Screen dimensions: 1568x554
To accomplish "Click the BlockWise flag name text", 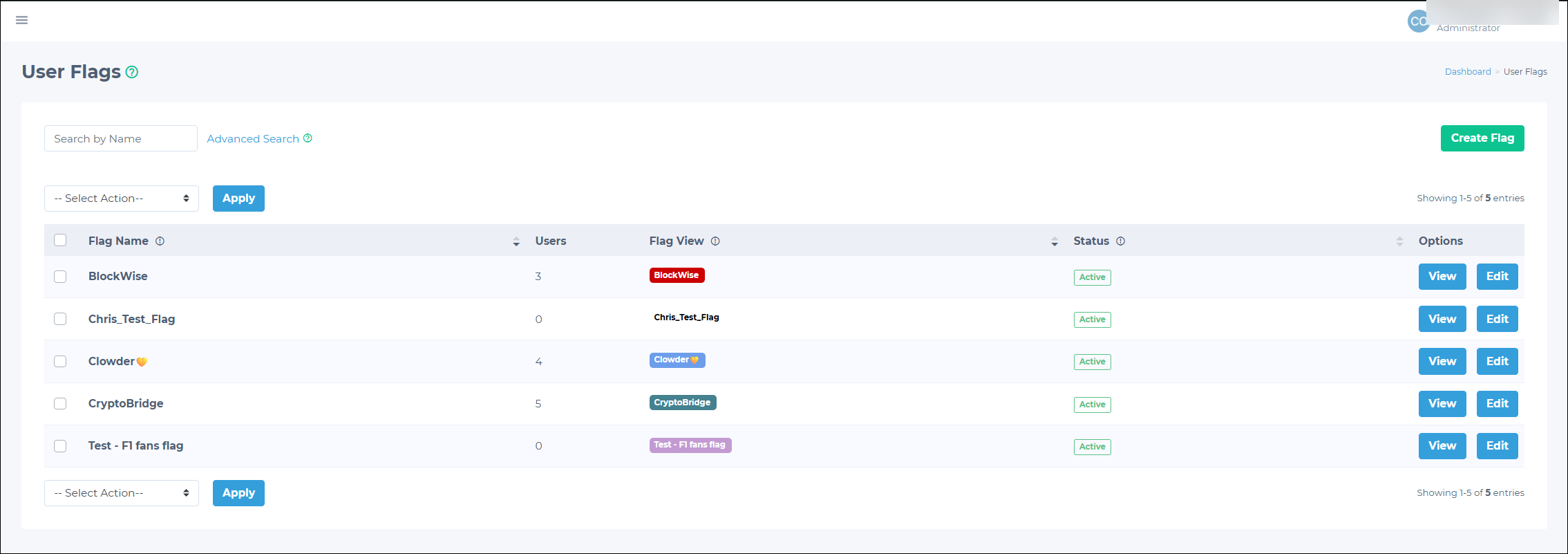I will [x=117, y=277].
